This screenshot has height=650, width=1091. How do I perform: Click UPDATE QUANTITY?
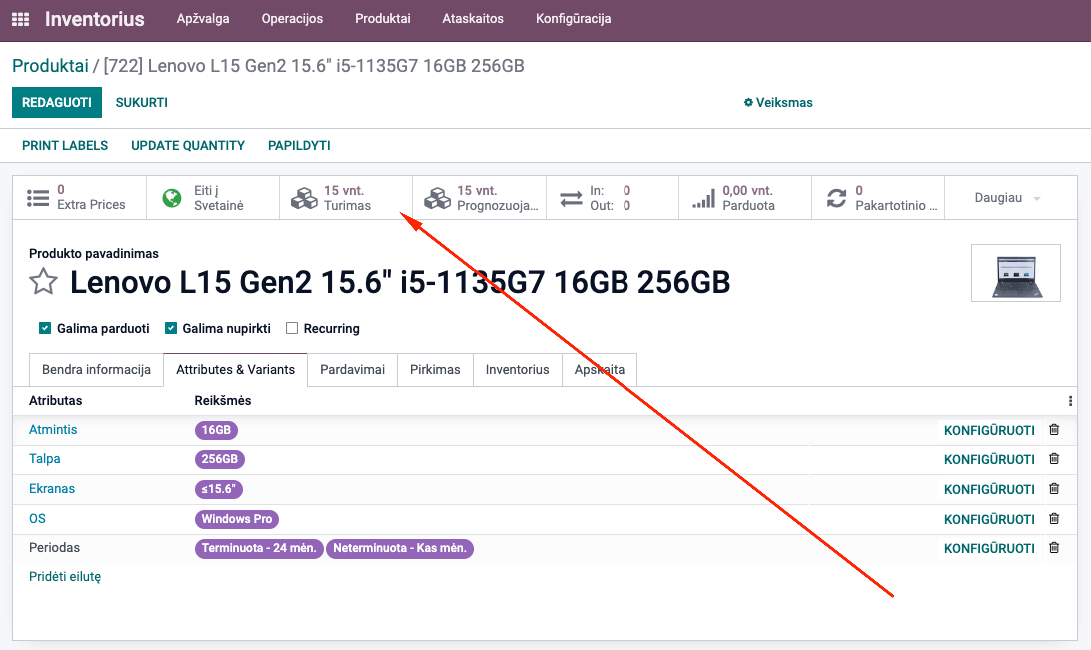[x=188, y=145]
